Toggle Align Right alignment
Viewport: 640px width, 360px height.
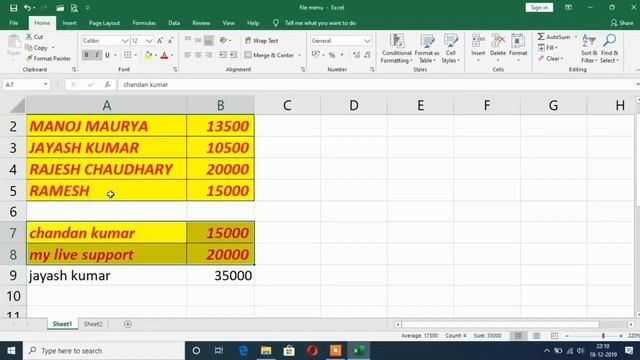point(209,55)
